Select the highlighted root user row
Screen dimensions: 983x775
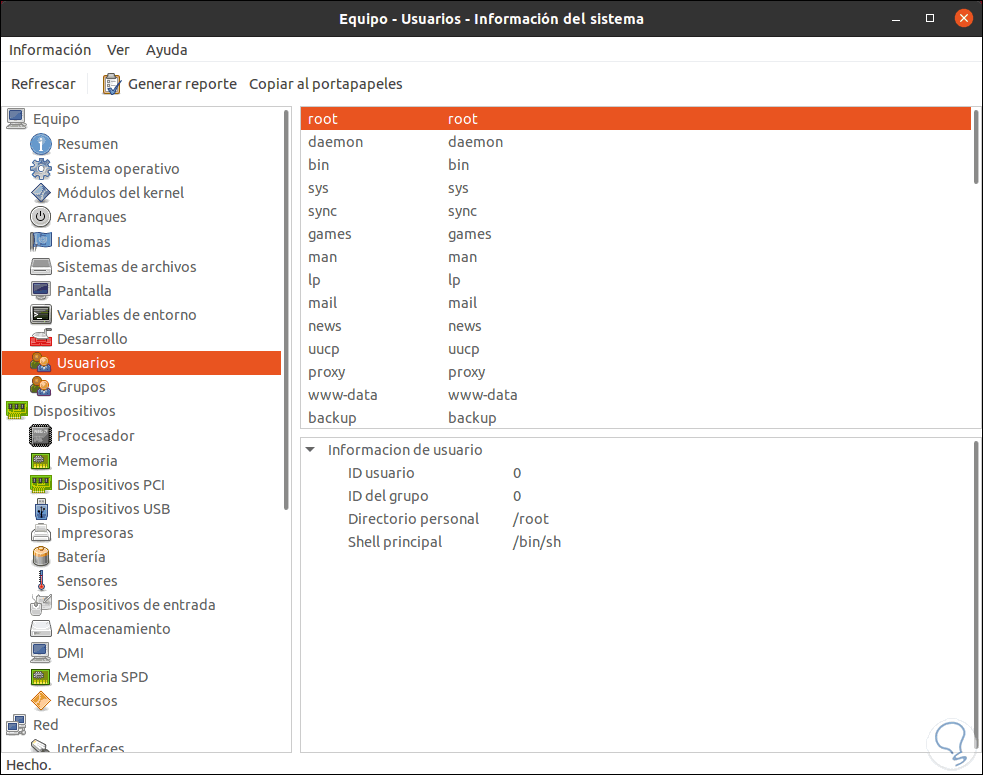(x=636, y=119)
